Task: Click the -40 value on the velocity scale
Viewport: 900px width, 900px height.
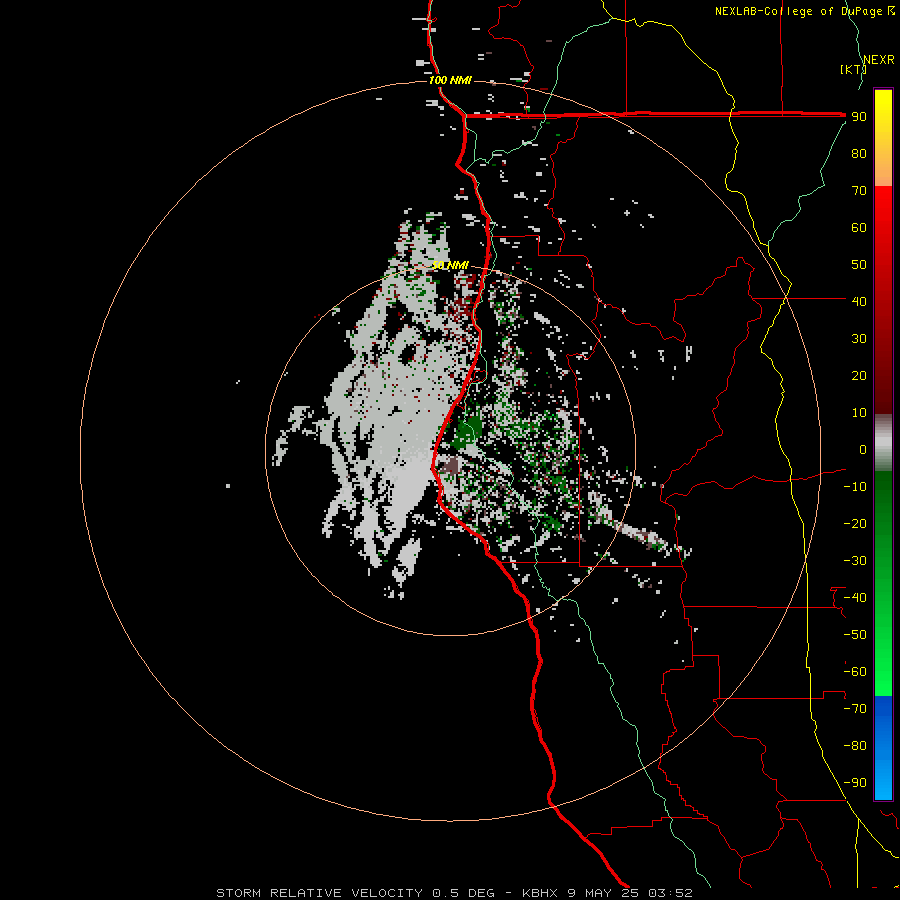Action: [x=855, y=598]
